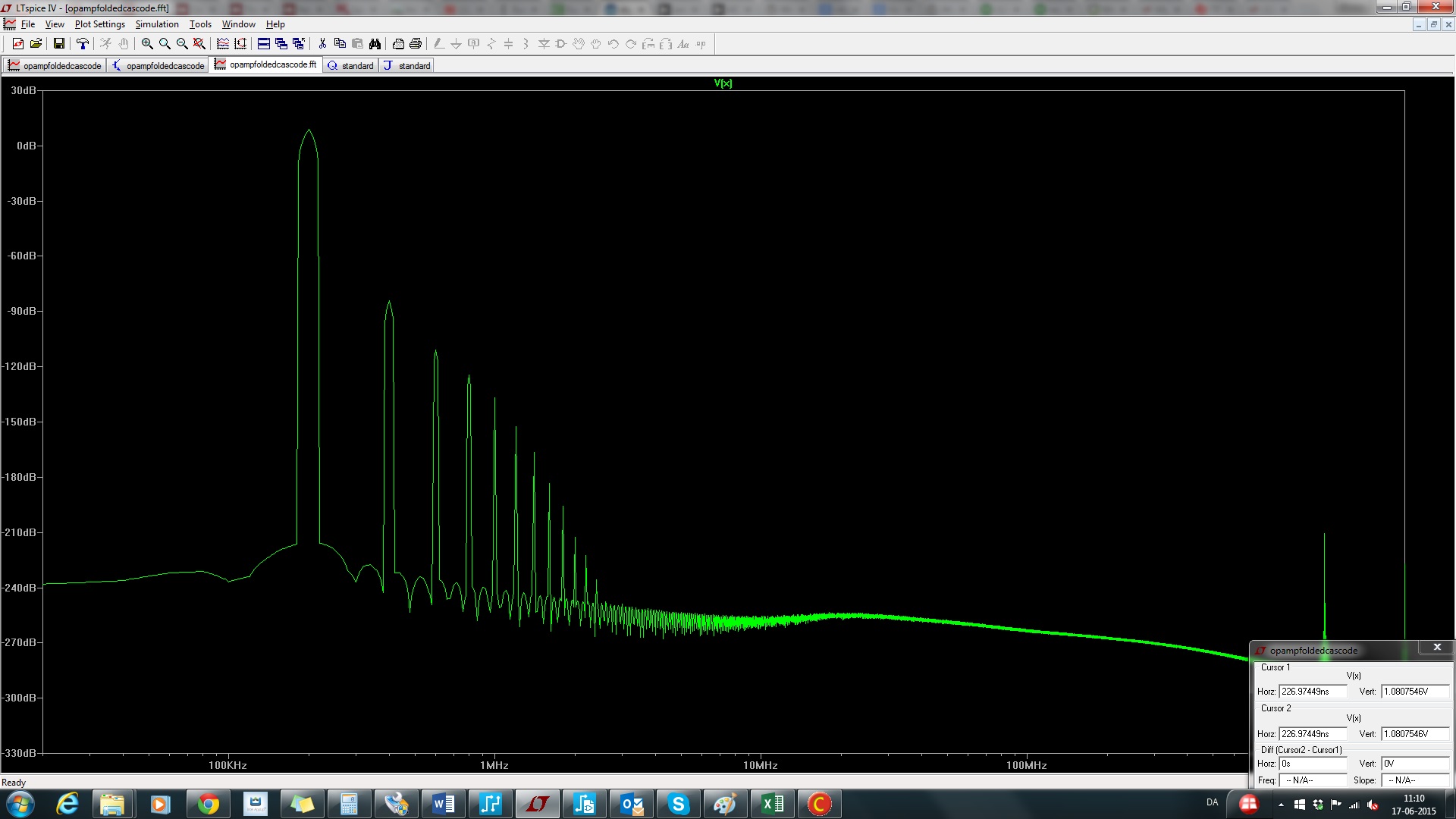The height and width of the screenshot is (819, 1456).
Task: Click Cursor 2 Horz value field
Action: (x=1313, y=734)
